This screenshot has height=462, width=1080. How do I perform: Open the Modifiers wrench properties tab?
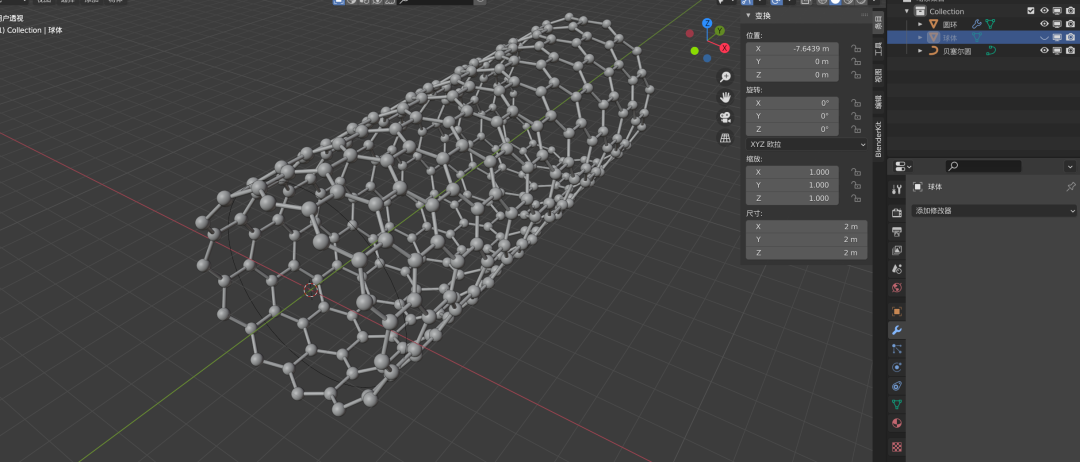[896, 330]
